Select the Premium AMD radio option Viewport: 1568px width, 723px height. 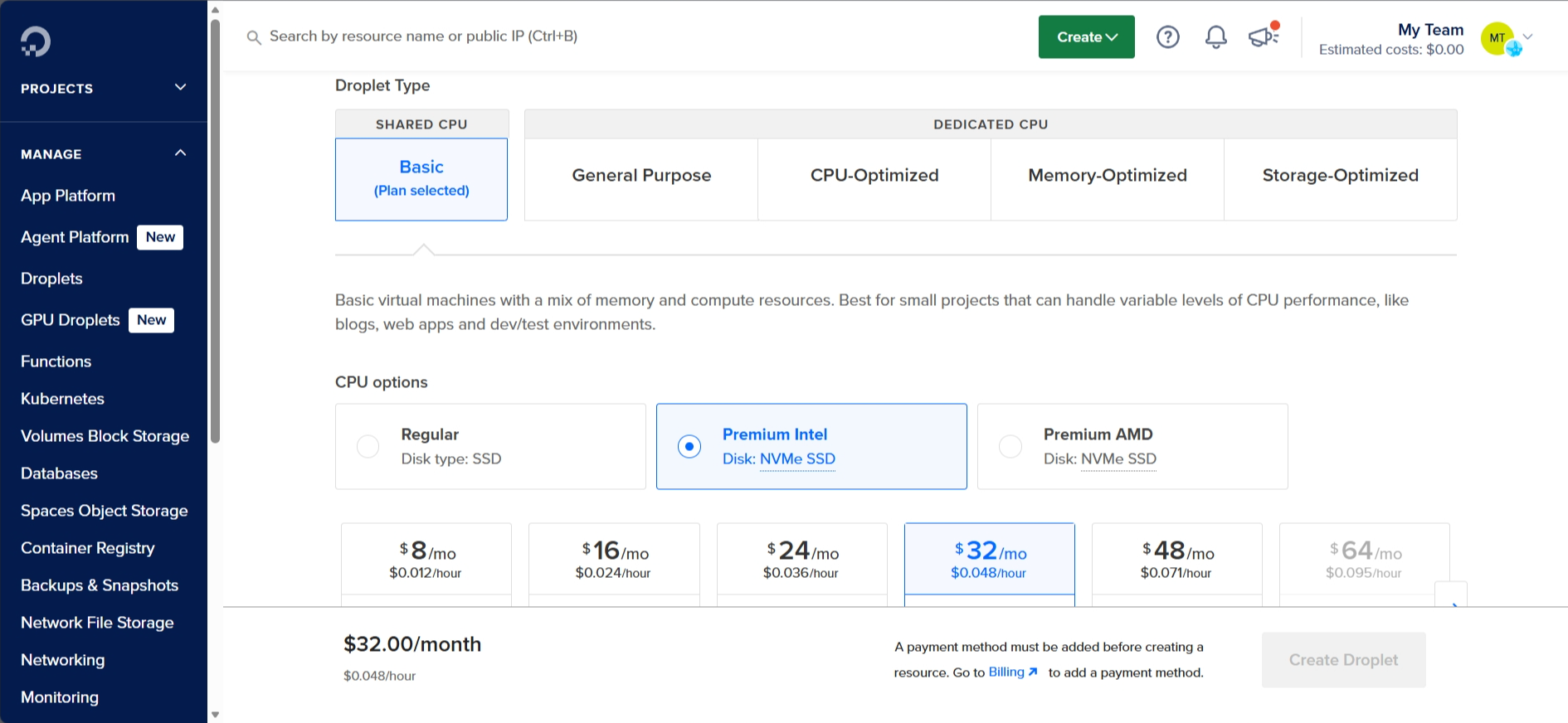coord(1010,446)
